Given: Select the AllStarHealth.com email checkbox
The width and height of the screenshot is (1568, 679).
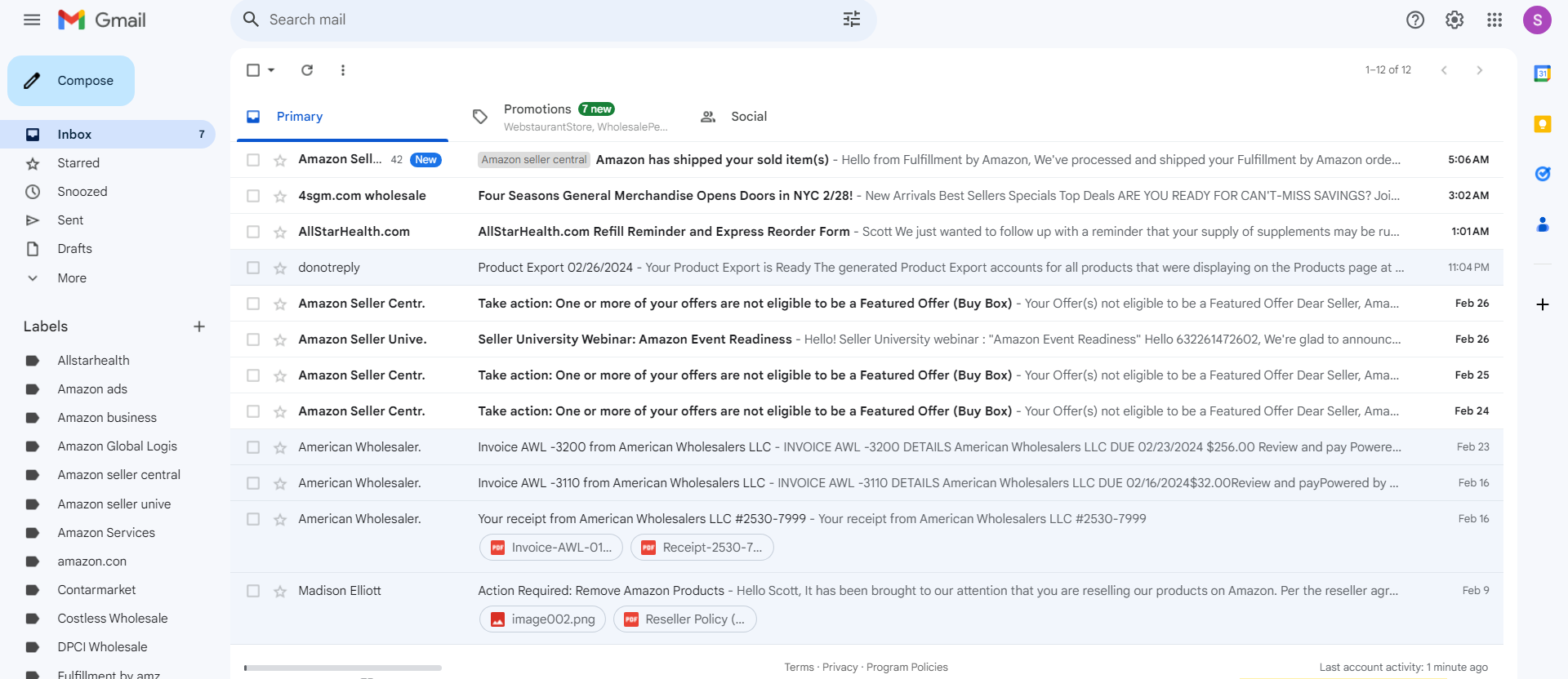Looking at the screenshot, I should pyautogui.click(x=253, y=232).
